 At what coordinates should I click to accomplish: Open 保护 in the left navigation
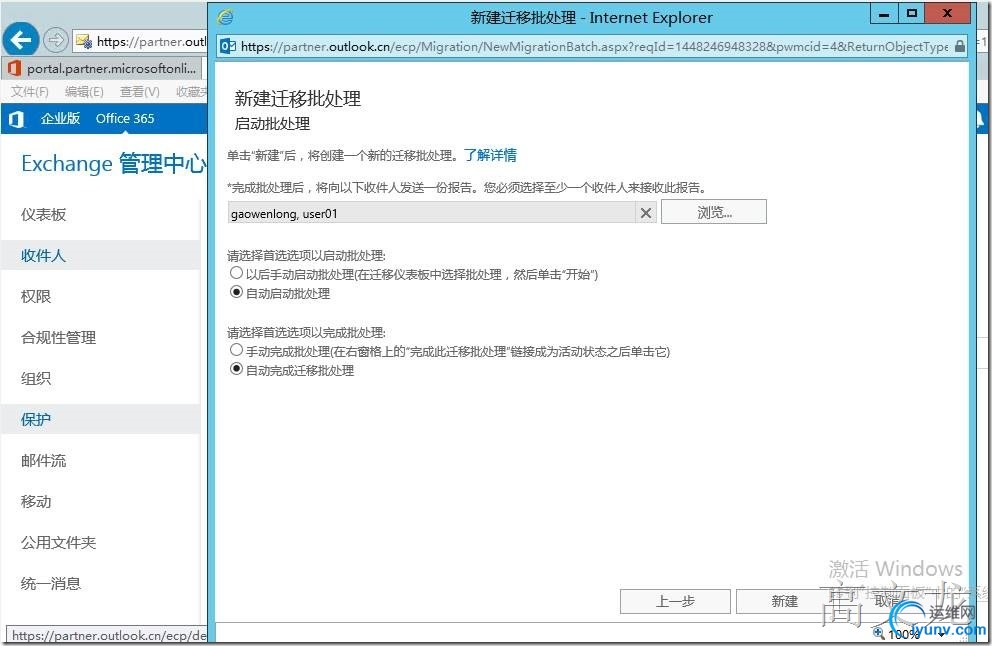click(35, 419)
